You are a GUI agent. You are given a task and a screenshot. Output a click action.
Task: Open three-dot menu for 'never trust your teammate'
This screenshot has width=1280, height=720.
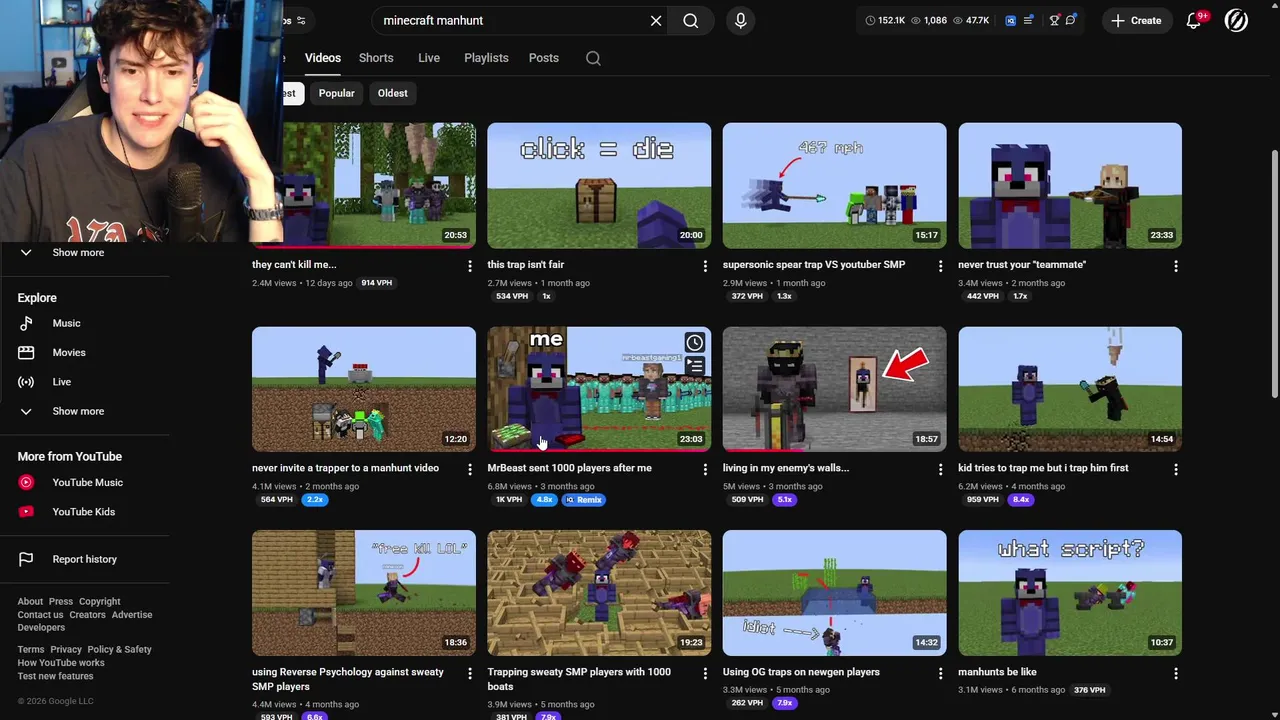[1176, 266]
